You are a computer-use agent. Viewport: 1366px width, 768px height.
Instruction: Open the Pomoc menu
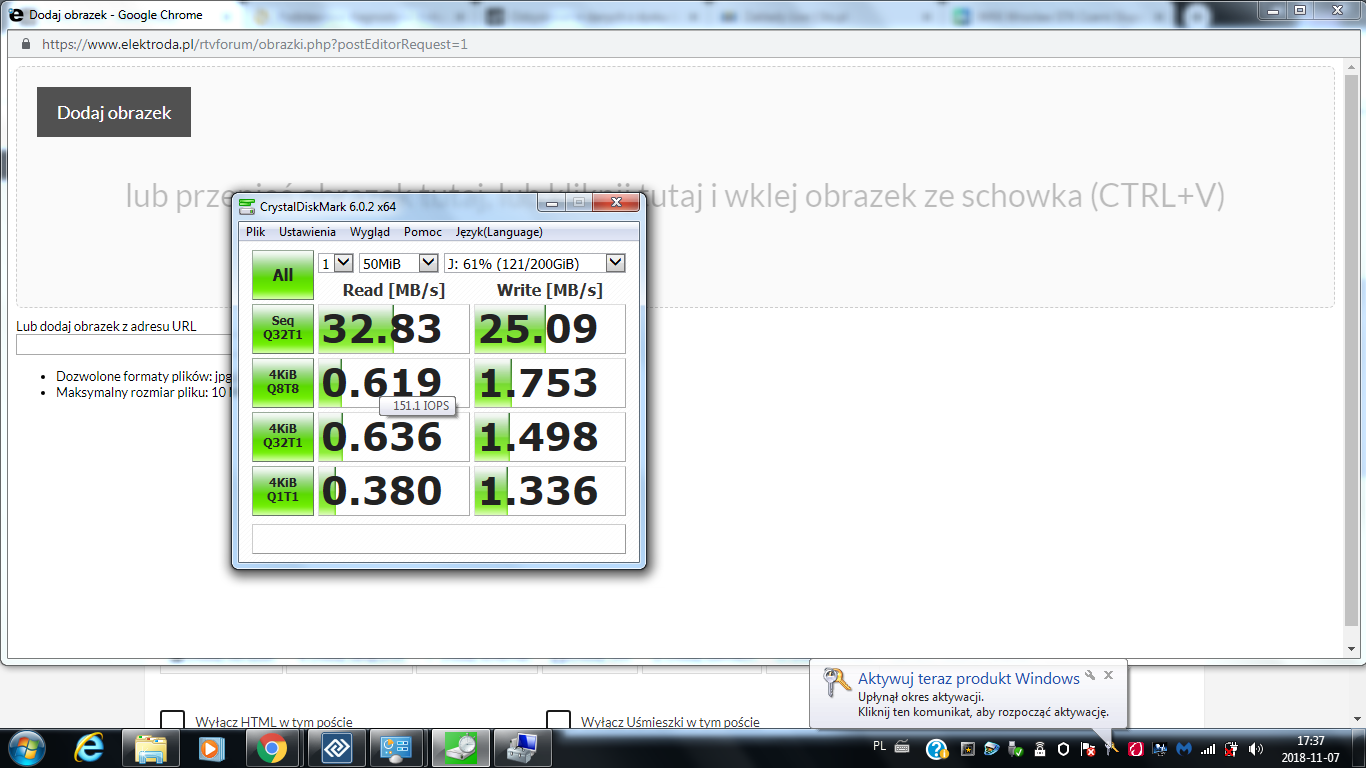pos(423,232)
